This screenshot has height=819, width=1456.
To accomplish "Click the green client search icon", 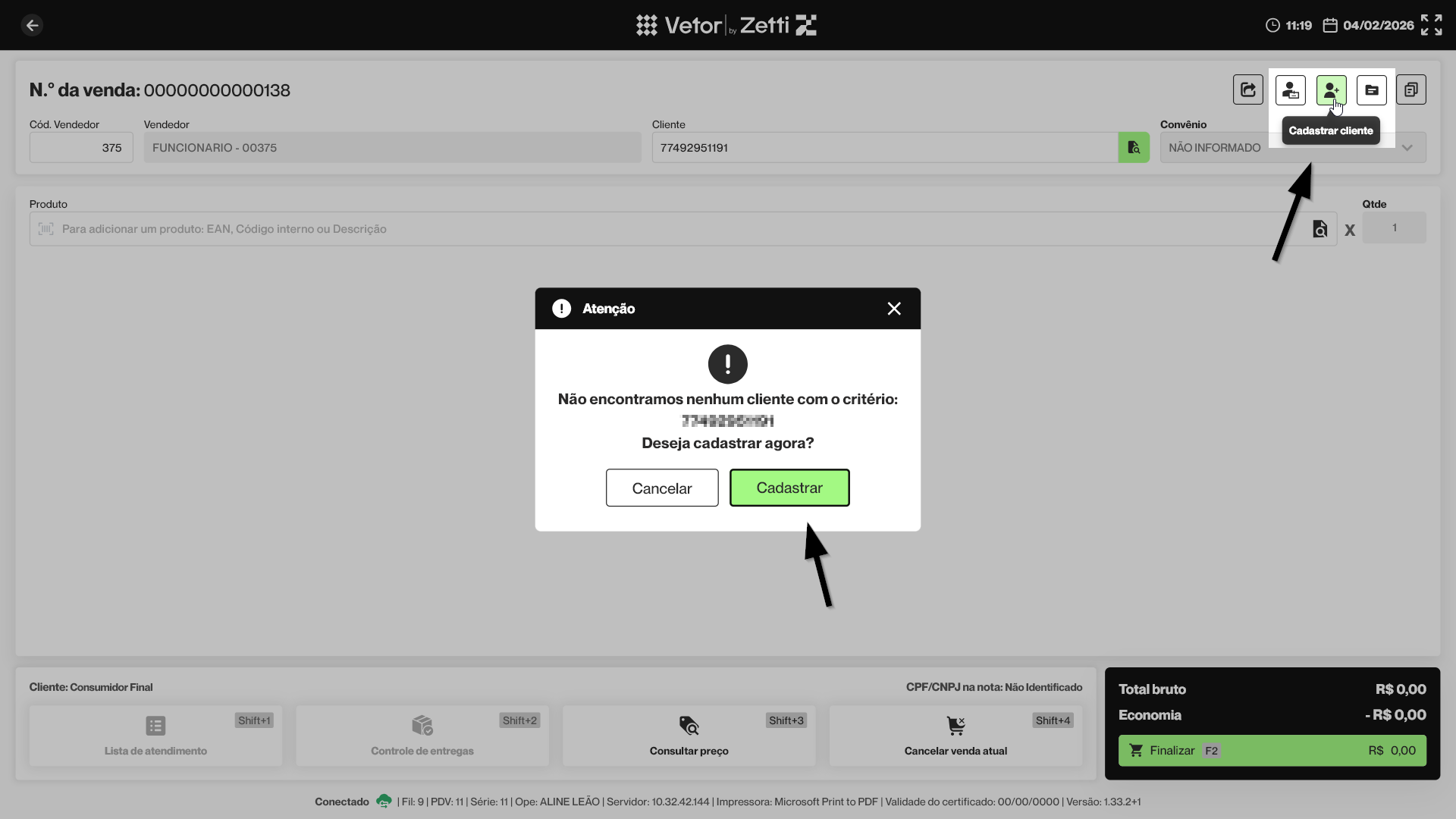I will (1134, 148).
